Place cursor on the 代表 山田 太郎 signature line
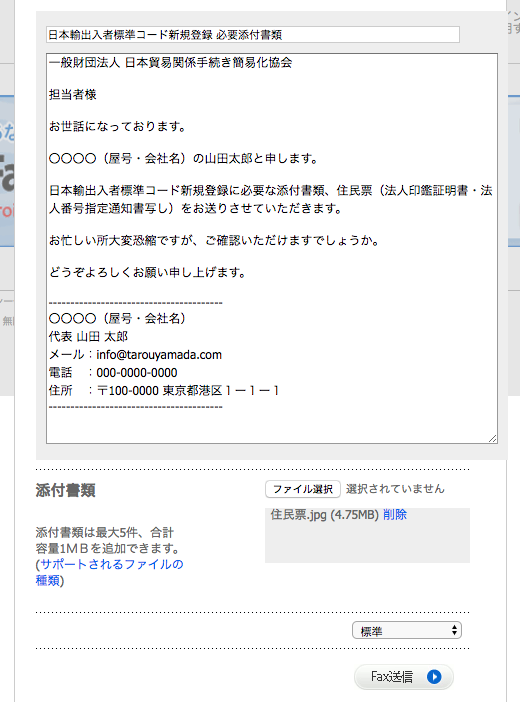The width and height of the screenshot is (520, 702). click(x=88, y=336)
